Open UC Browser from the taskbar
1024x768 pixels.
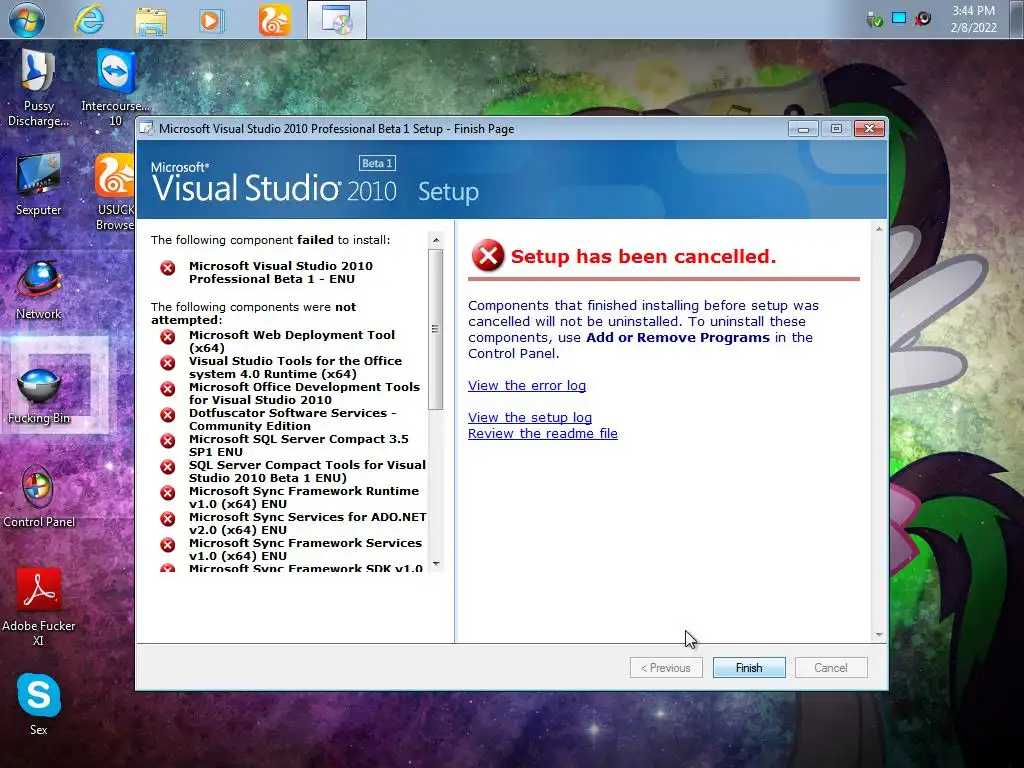(x=274, y=20)
